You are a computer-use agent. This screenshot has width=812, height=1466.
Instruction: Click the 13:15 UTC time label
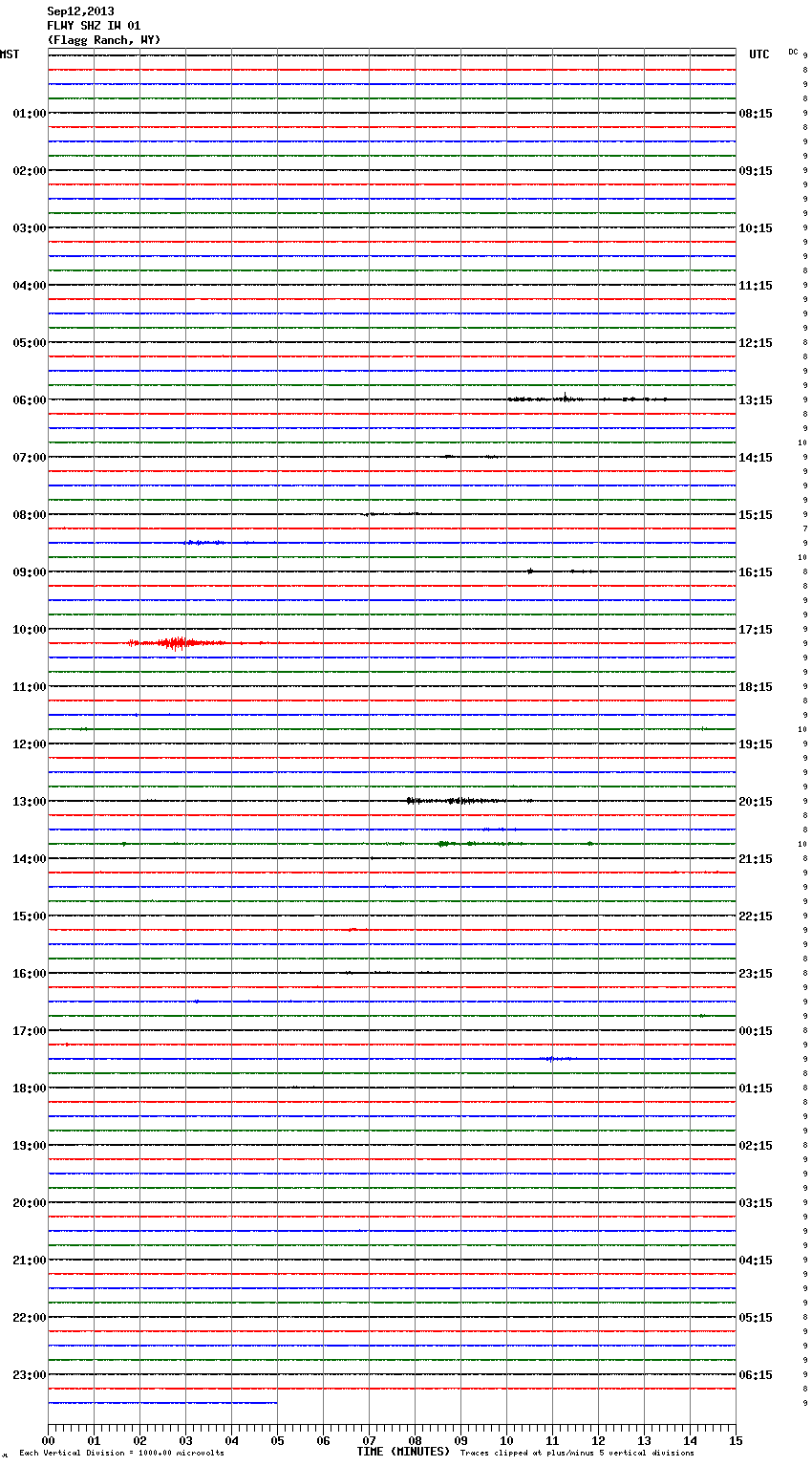[x=756, y=400]
